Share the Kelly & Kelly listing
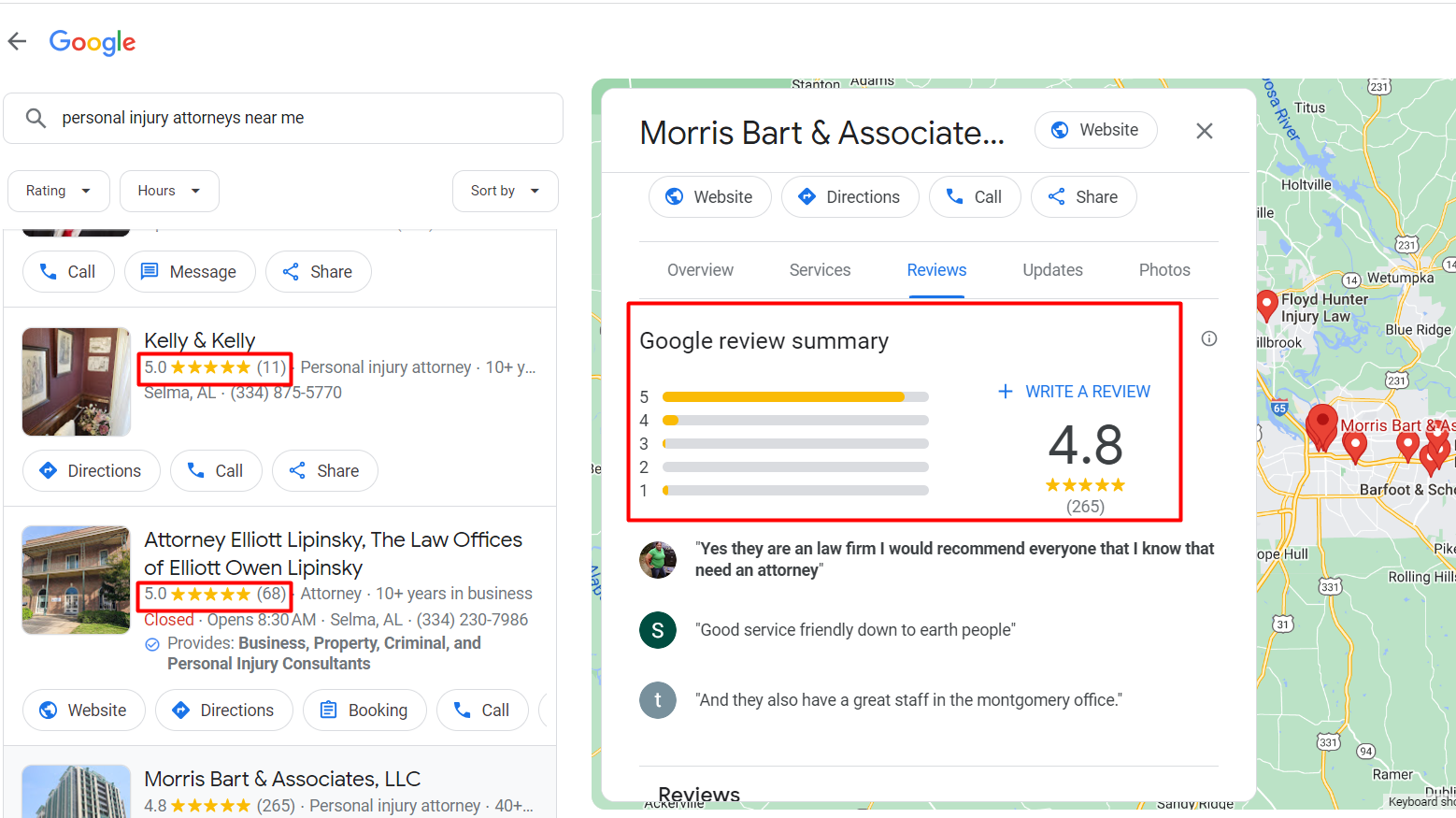 [324, 470]
